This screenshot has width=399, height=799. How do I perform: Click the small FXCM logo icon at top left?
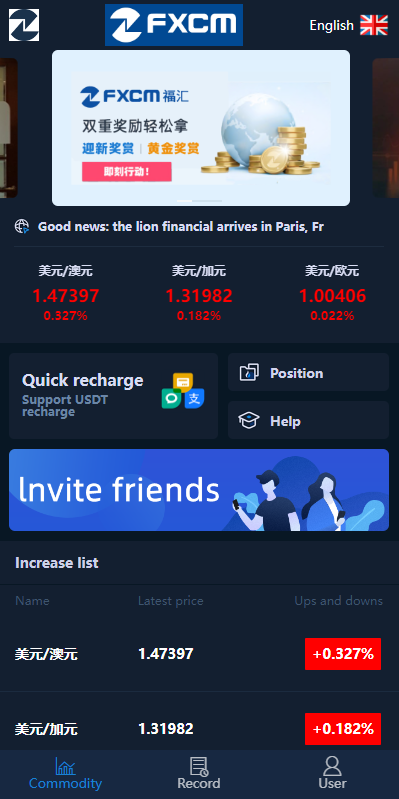24,25
